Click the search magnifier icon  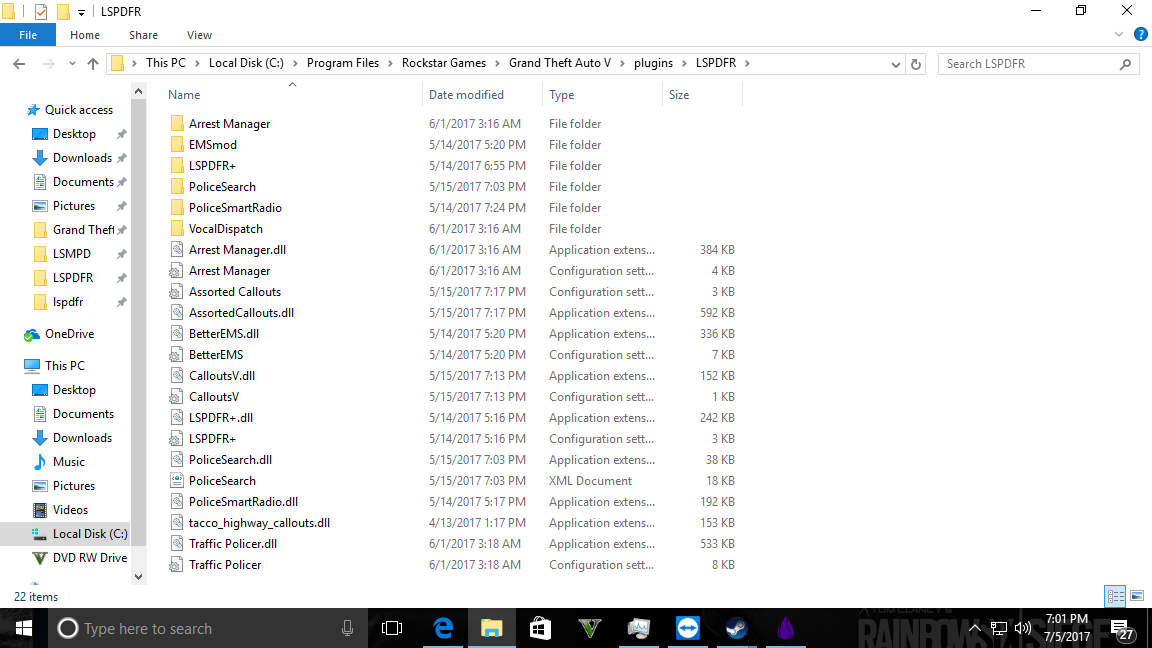pyautogui.click(x=1126, y=64)
